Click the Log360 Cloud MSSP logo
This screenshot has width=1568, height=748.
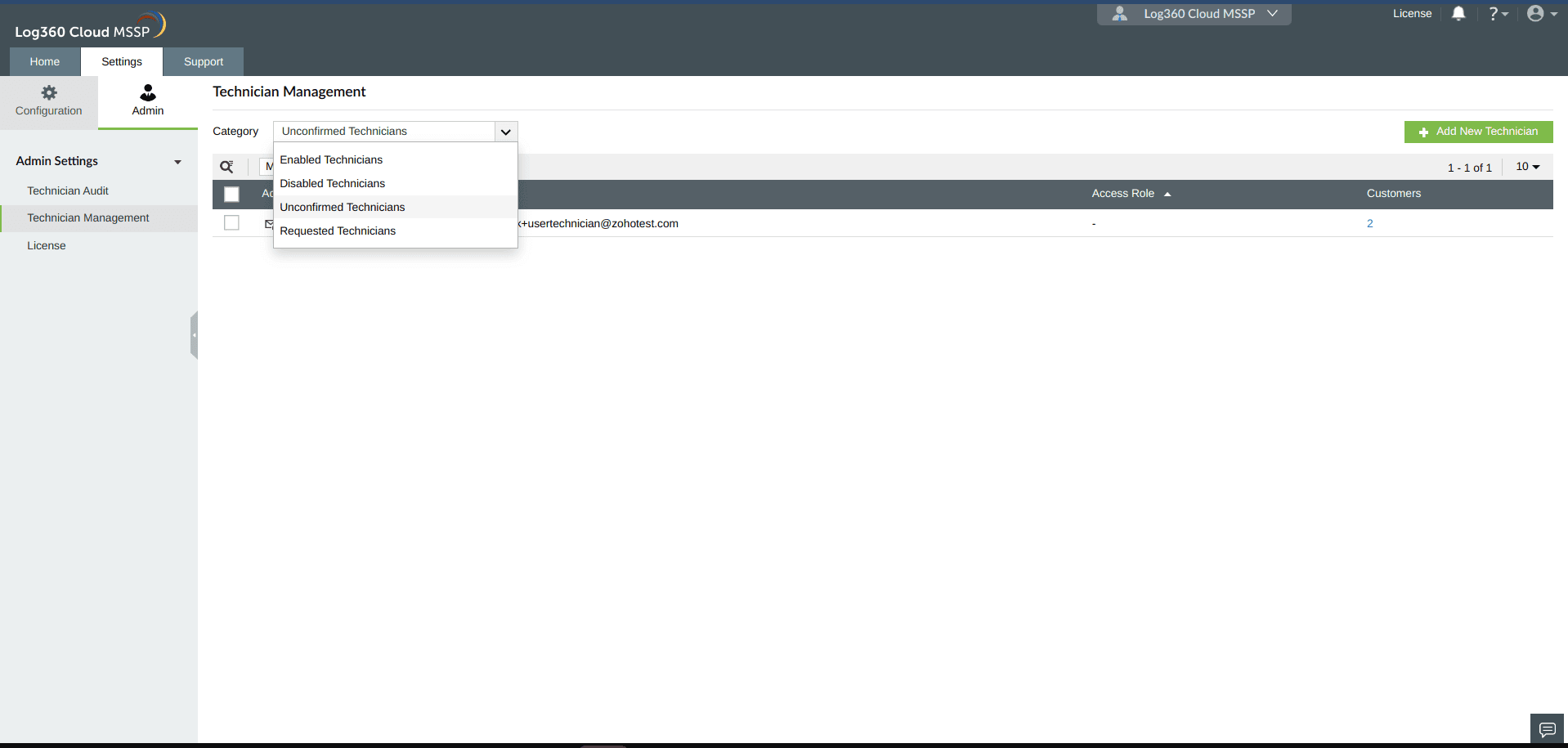90,26
